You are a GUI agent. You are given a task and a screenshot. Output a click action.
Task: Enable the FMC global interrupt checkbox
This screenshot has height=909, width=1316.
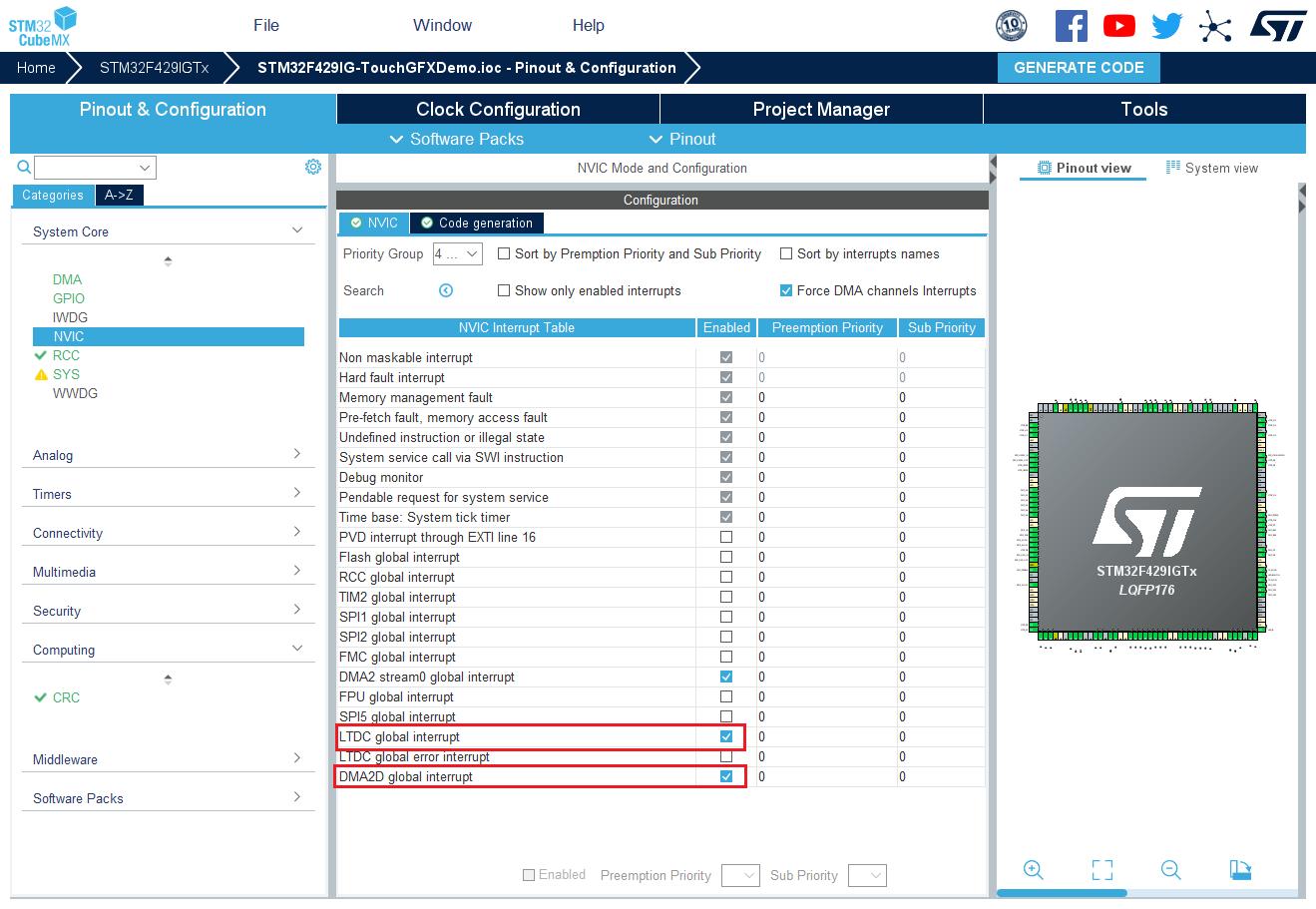coord(726,657)
